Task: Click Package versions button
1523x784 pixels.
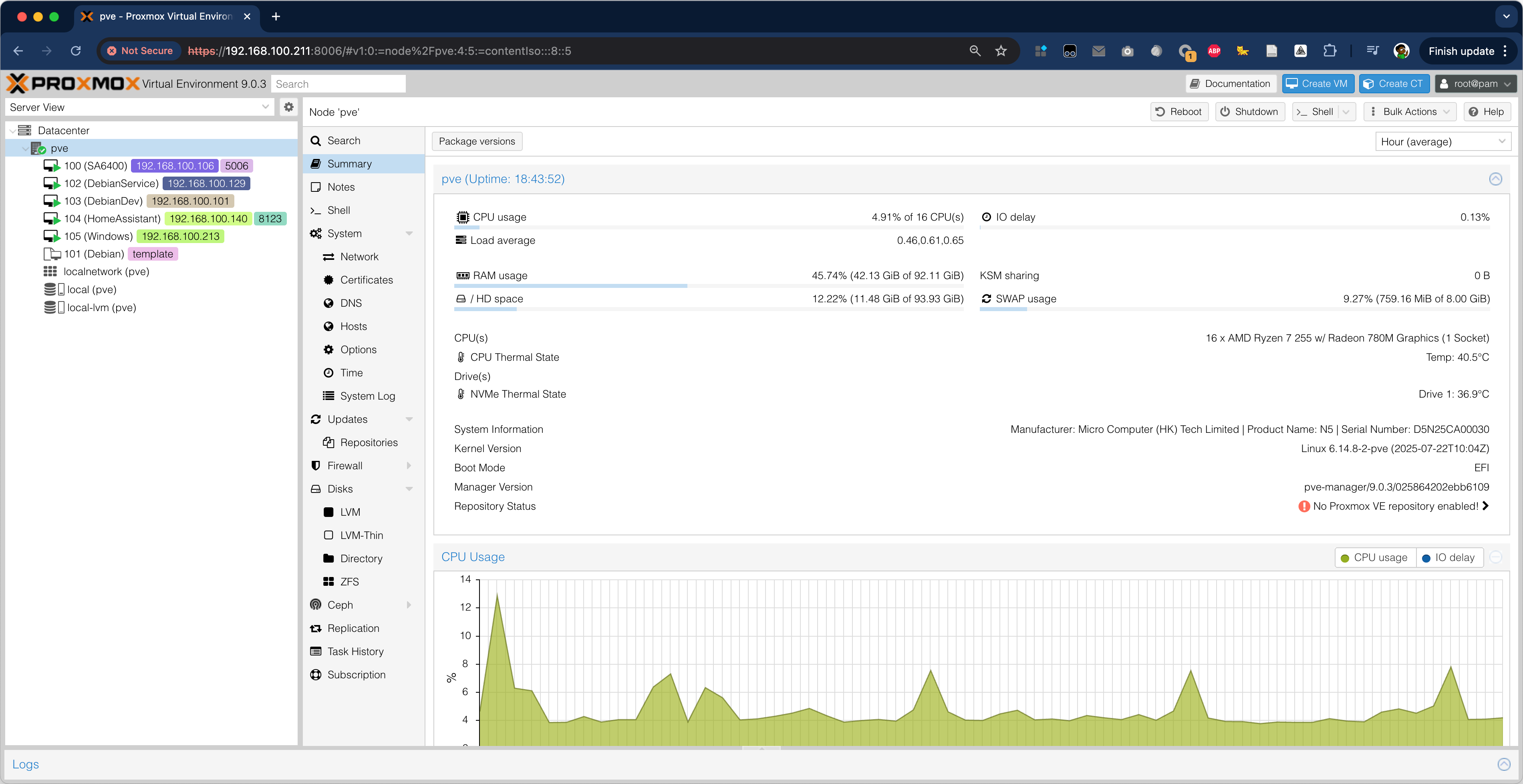Action: (x=477, y=141)
